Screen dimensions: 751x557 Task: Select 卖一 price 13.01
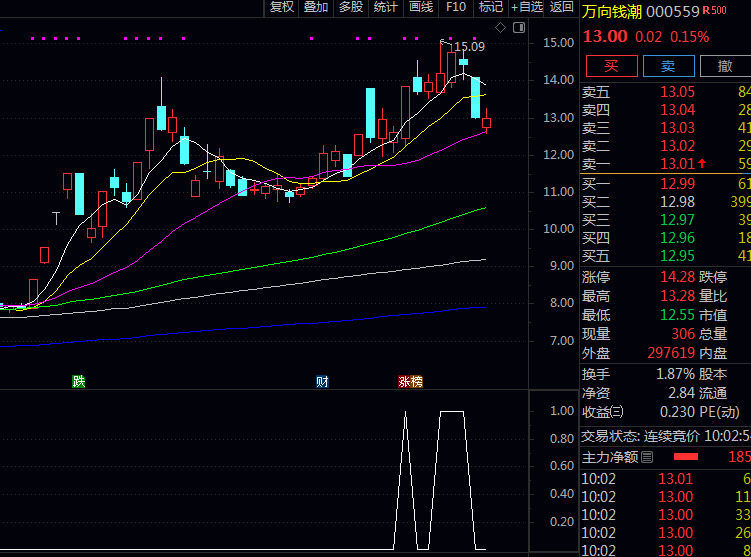(x=677, y=164)
